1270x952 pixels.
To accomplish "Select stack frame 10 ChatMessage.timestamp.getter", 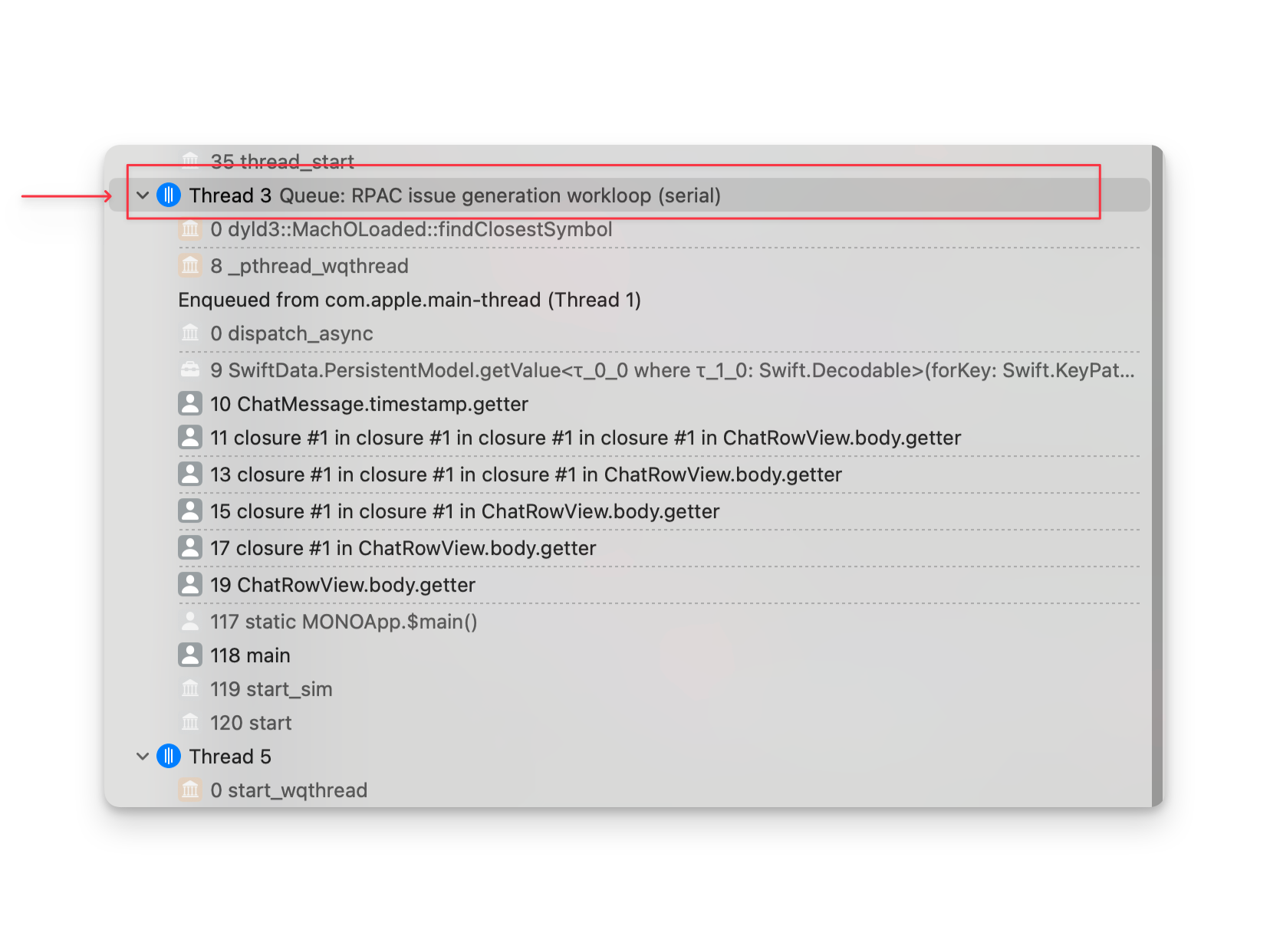I will tap(369, 404).
